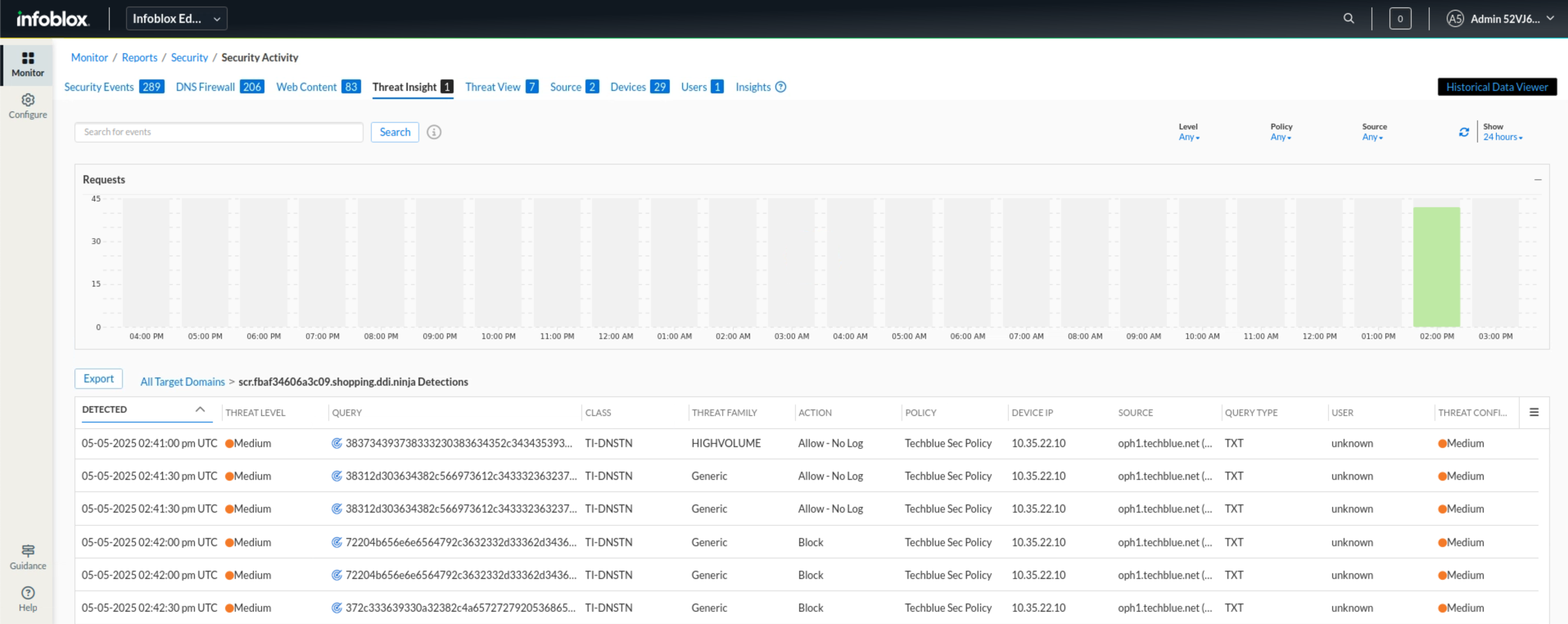Click the Export button
The height and width of the screenshot is (624, 1568).
98,379
